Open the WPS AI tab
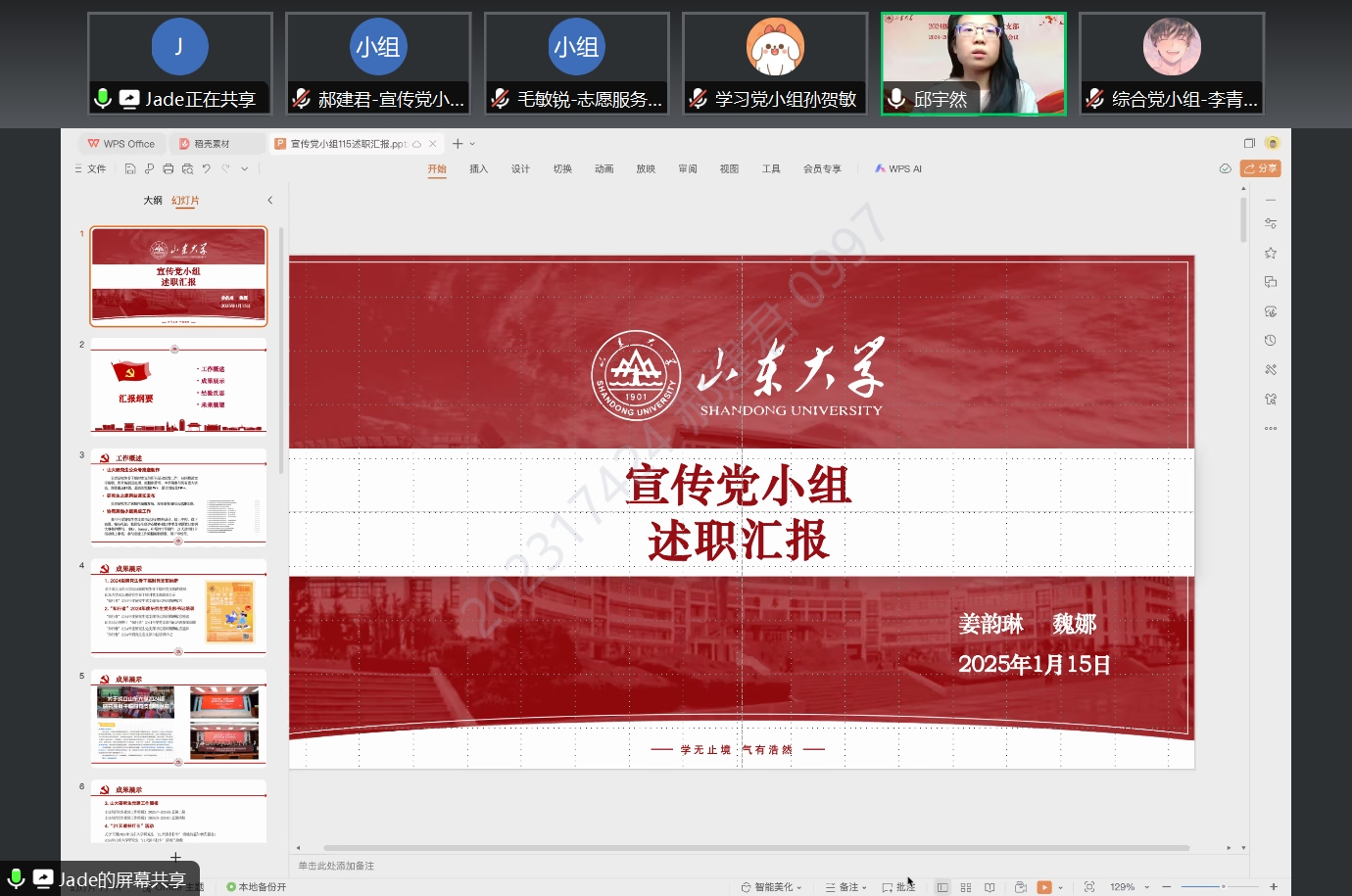1352x896 pixels. click(x=898, y=168)
